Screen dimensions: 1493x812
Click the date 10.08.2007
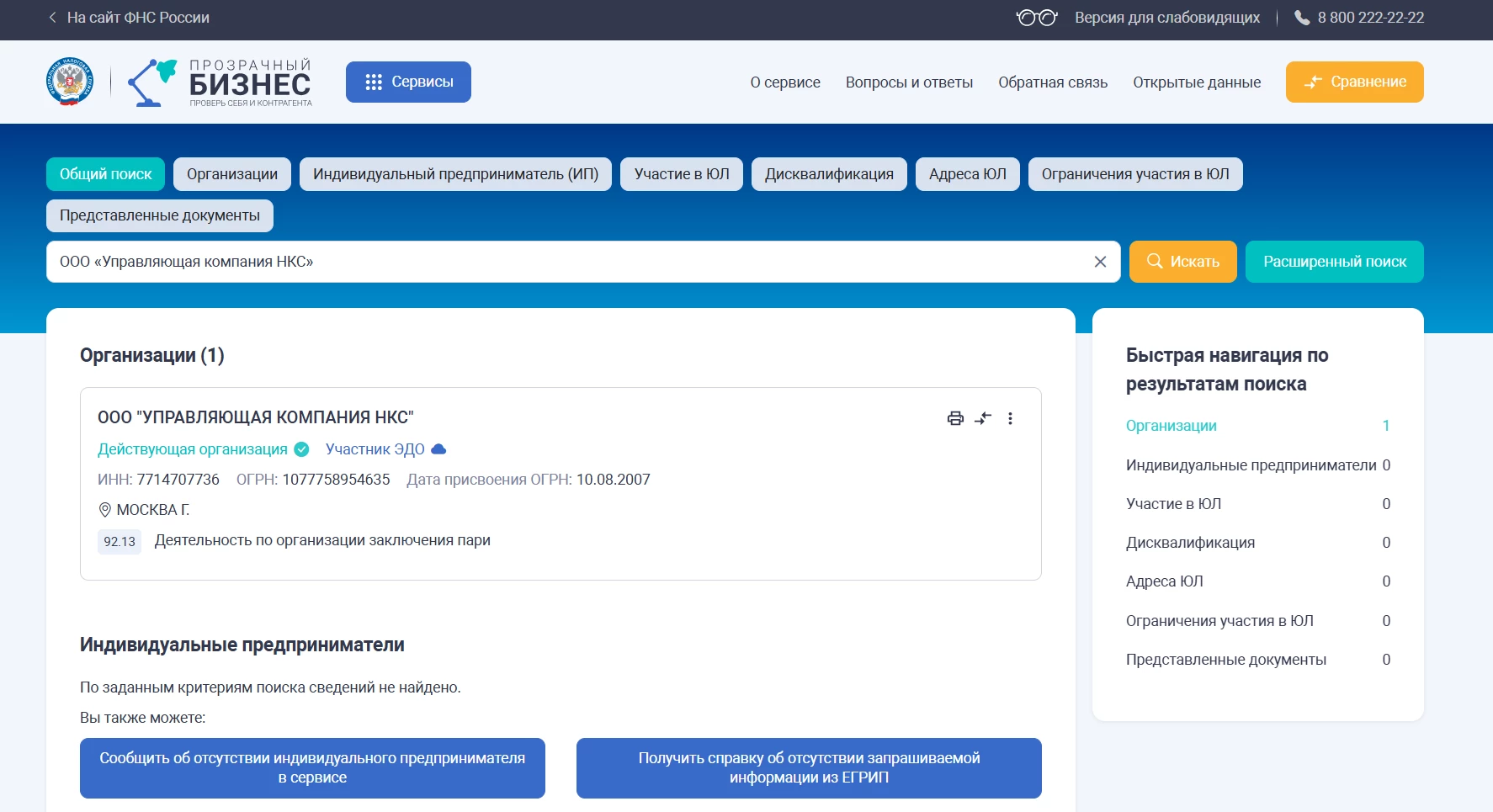click(614, 480)
